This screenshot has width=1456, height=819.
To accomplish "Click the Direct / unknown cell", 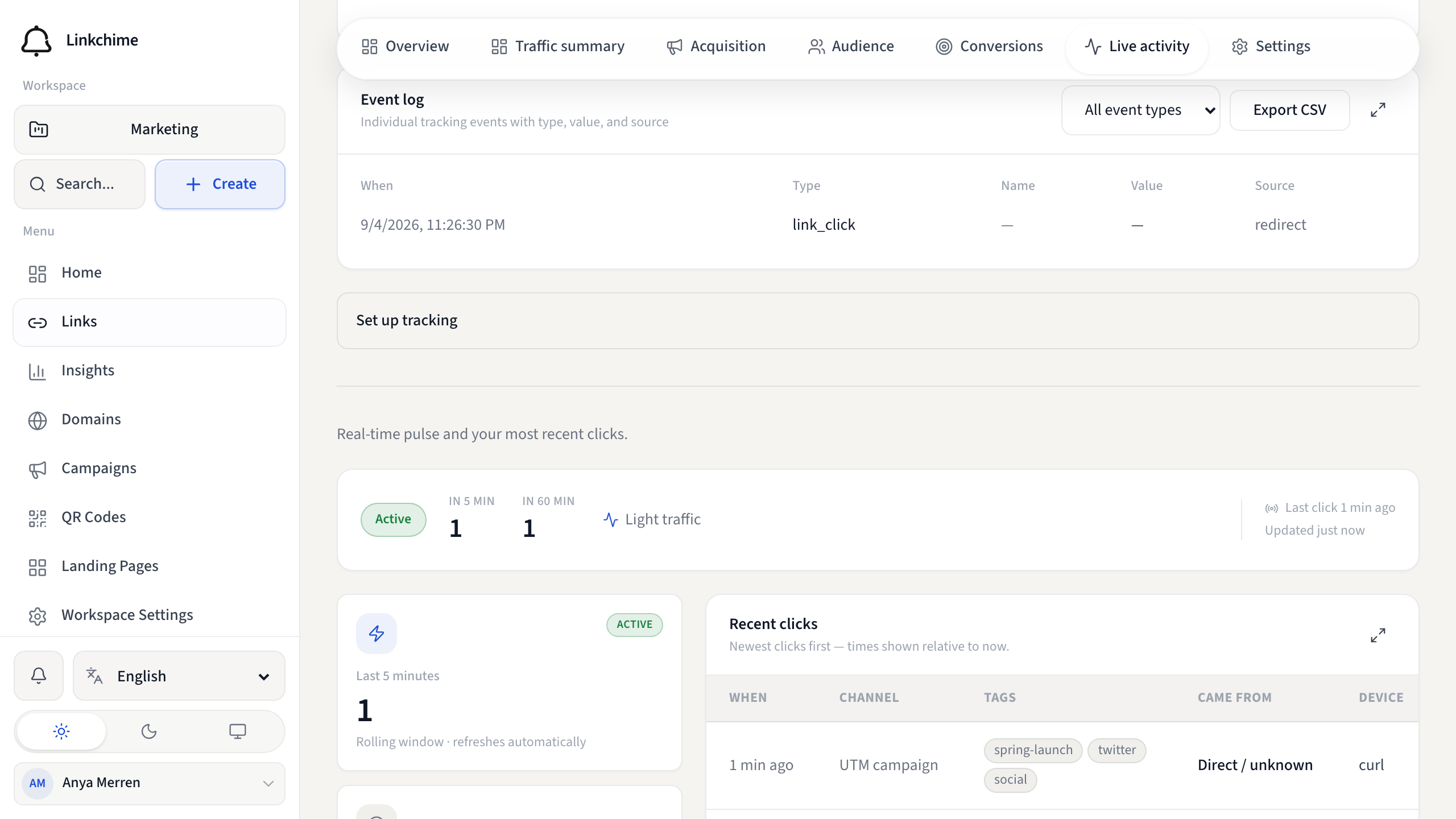I will [x=1255, y=766].
